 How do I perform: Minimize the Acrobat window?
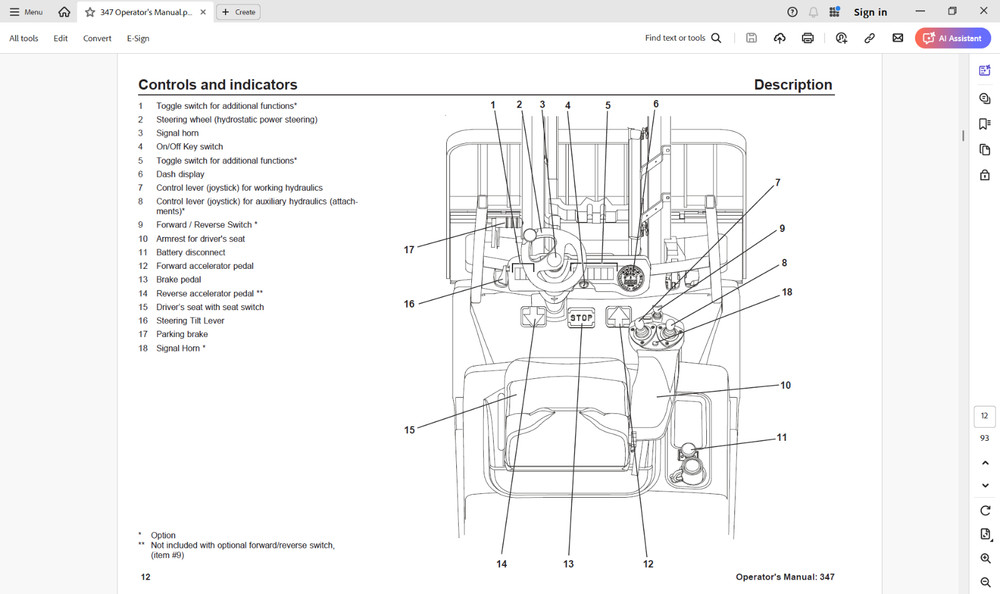click(x=920, y=11)
